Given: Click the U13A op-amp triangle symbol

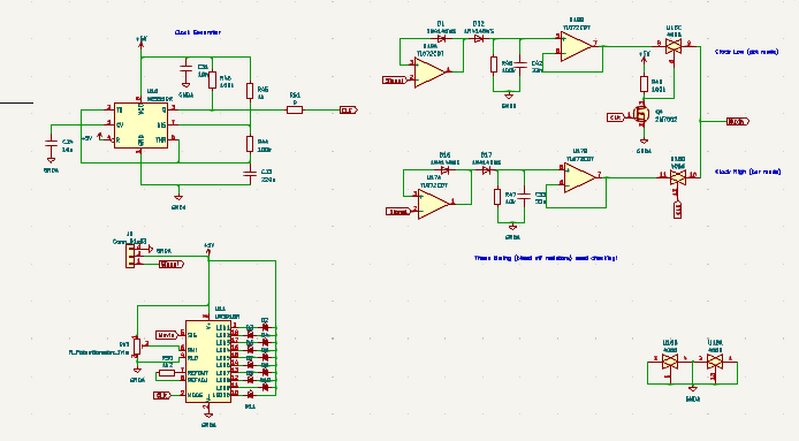Looking at the screenshot, I should tap(431, 70).
